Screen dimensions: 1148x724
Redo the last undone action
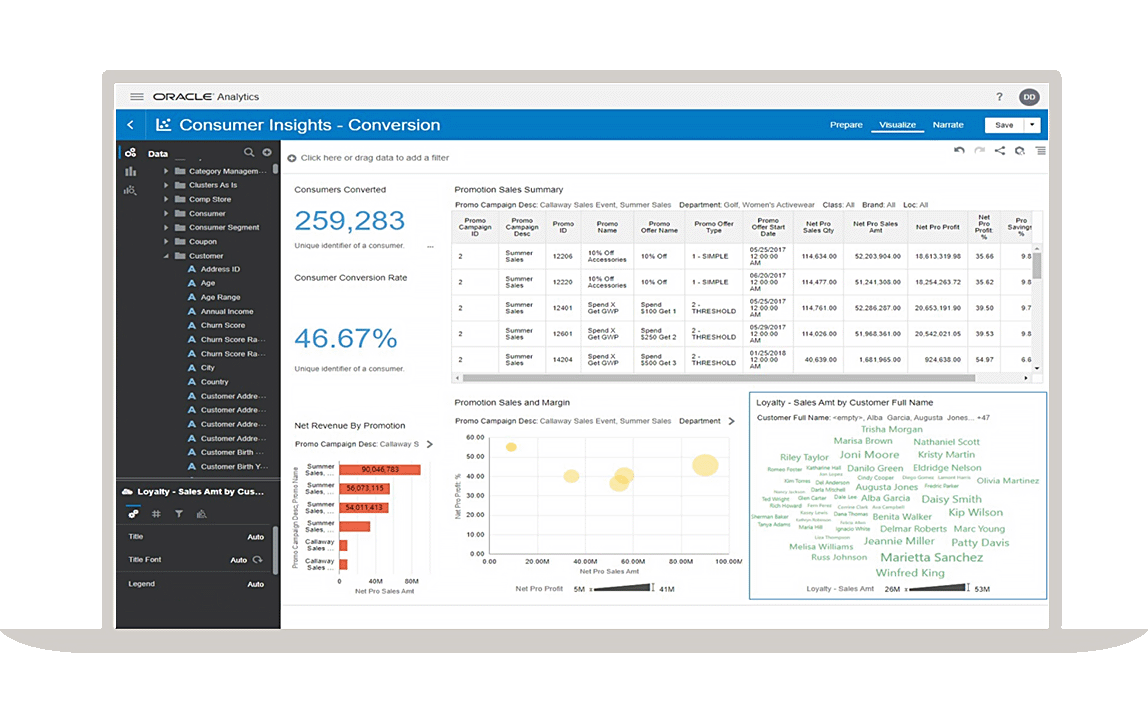pyautogui.click(x=980, y=151)
